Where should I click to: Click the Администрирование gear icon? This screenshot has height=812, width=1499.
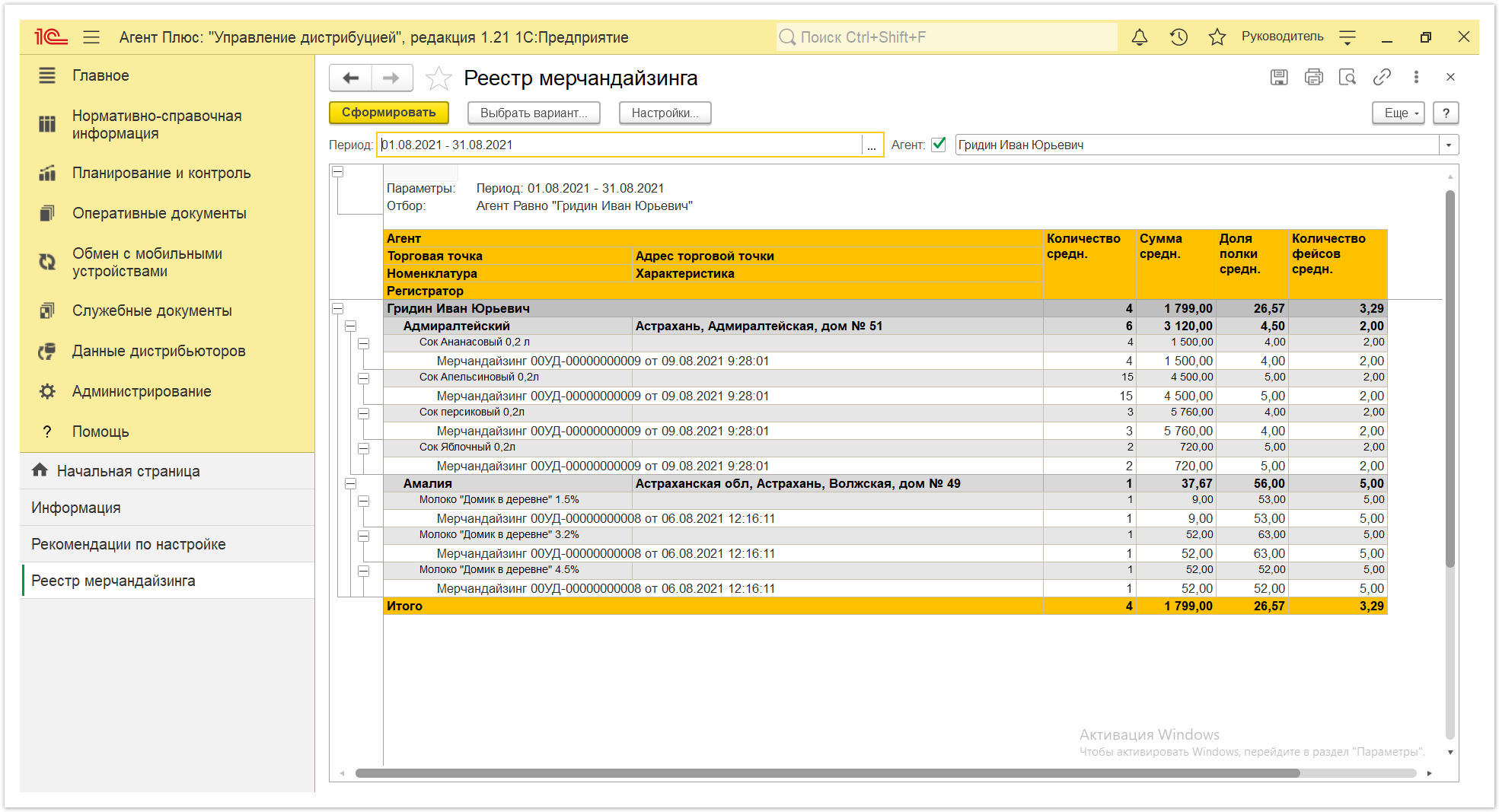[x=47, y=391]
